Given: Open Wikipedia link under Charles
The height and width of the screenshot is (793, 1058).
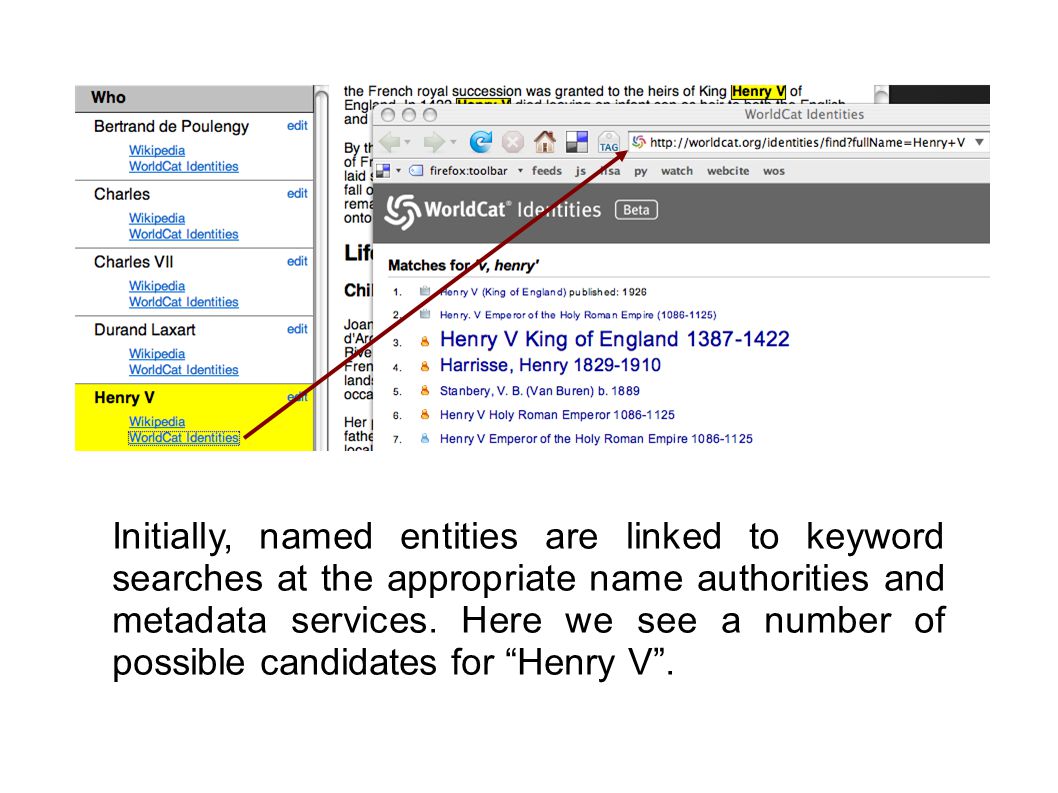Looking at the screenshot, I should 157,218.
